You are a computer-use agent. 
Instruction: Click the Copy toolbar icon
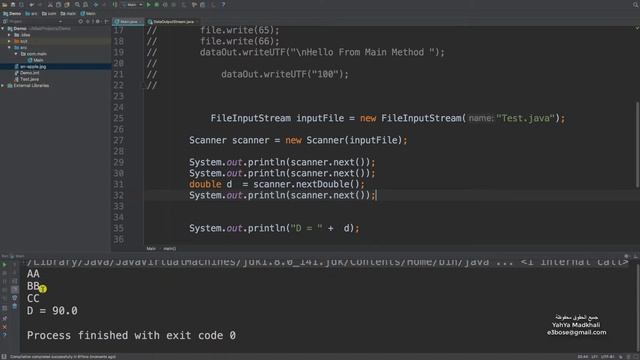click(58, 4)
